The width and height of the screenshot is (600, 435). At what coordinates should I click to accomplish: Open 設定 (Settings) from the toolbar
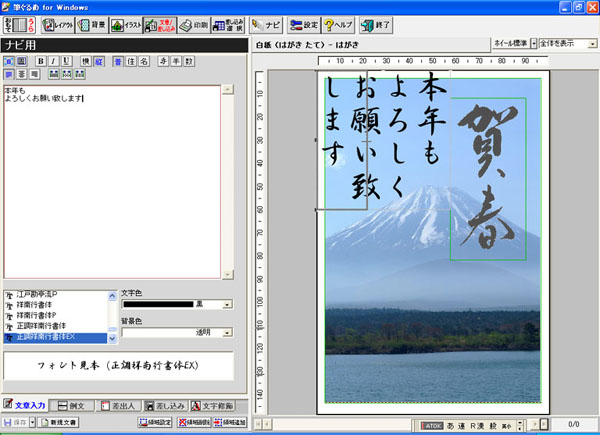coord(303,24)
